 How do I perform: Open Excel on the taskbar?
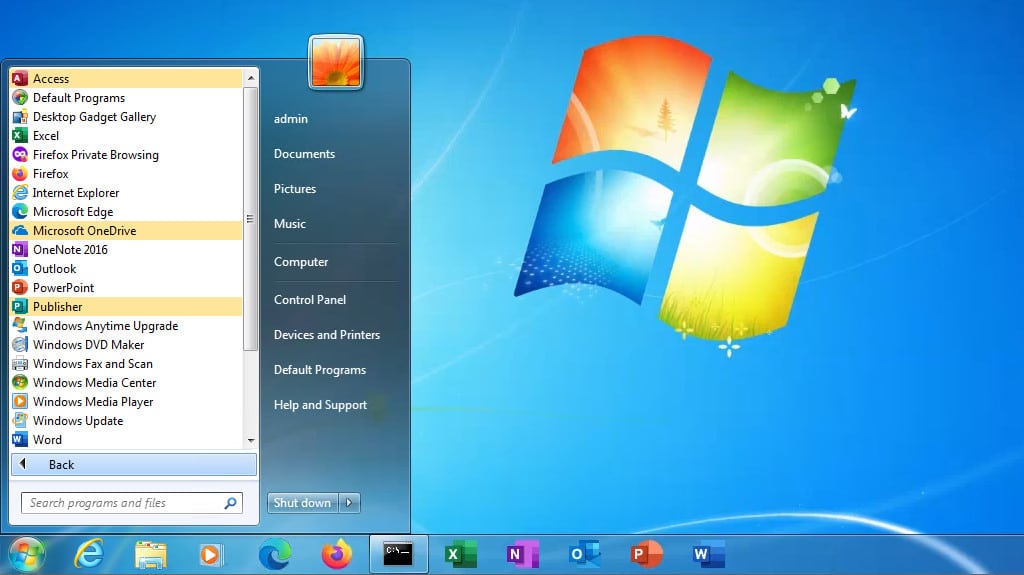click(460, 555)
